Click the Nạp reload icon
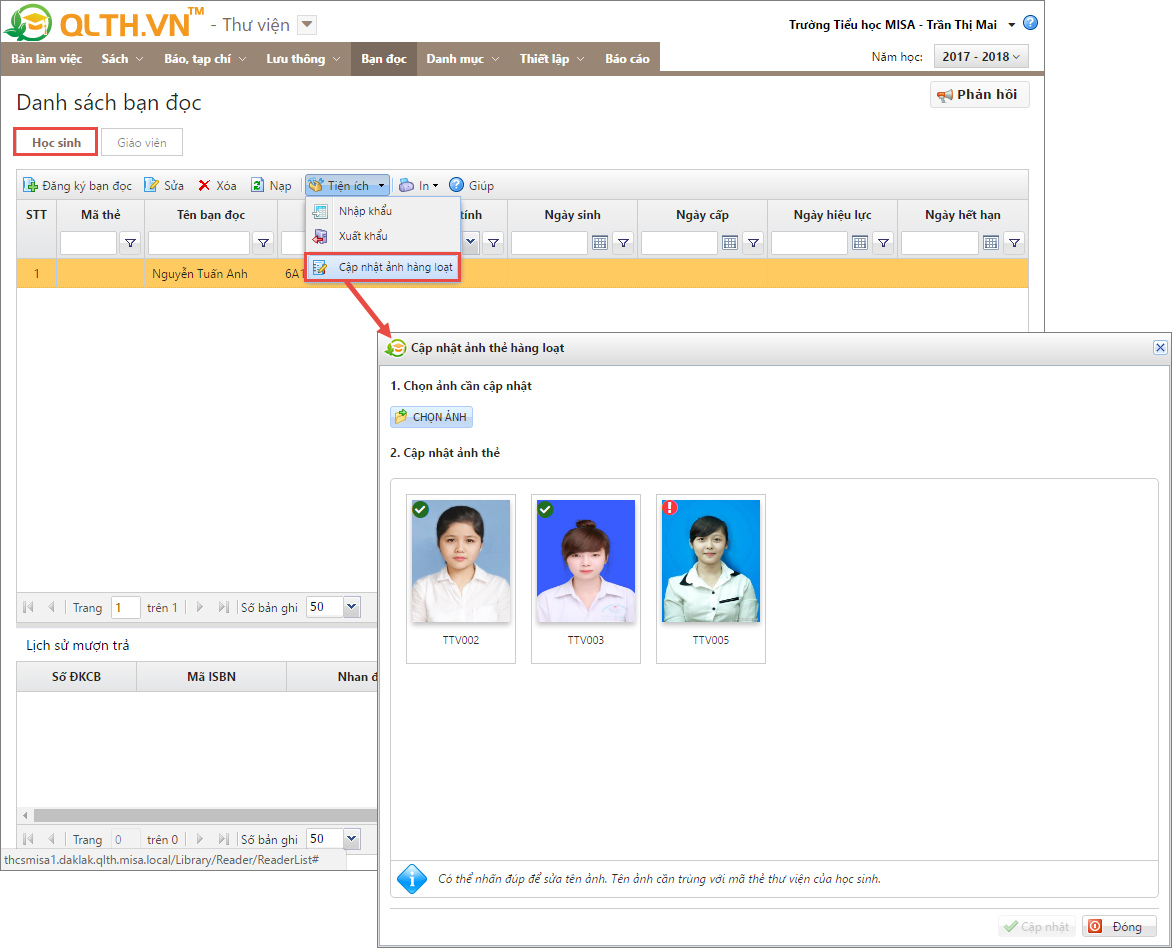The width and height of the screenshot is (1174, 950). 258,185
